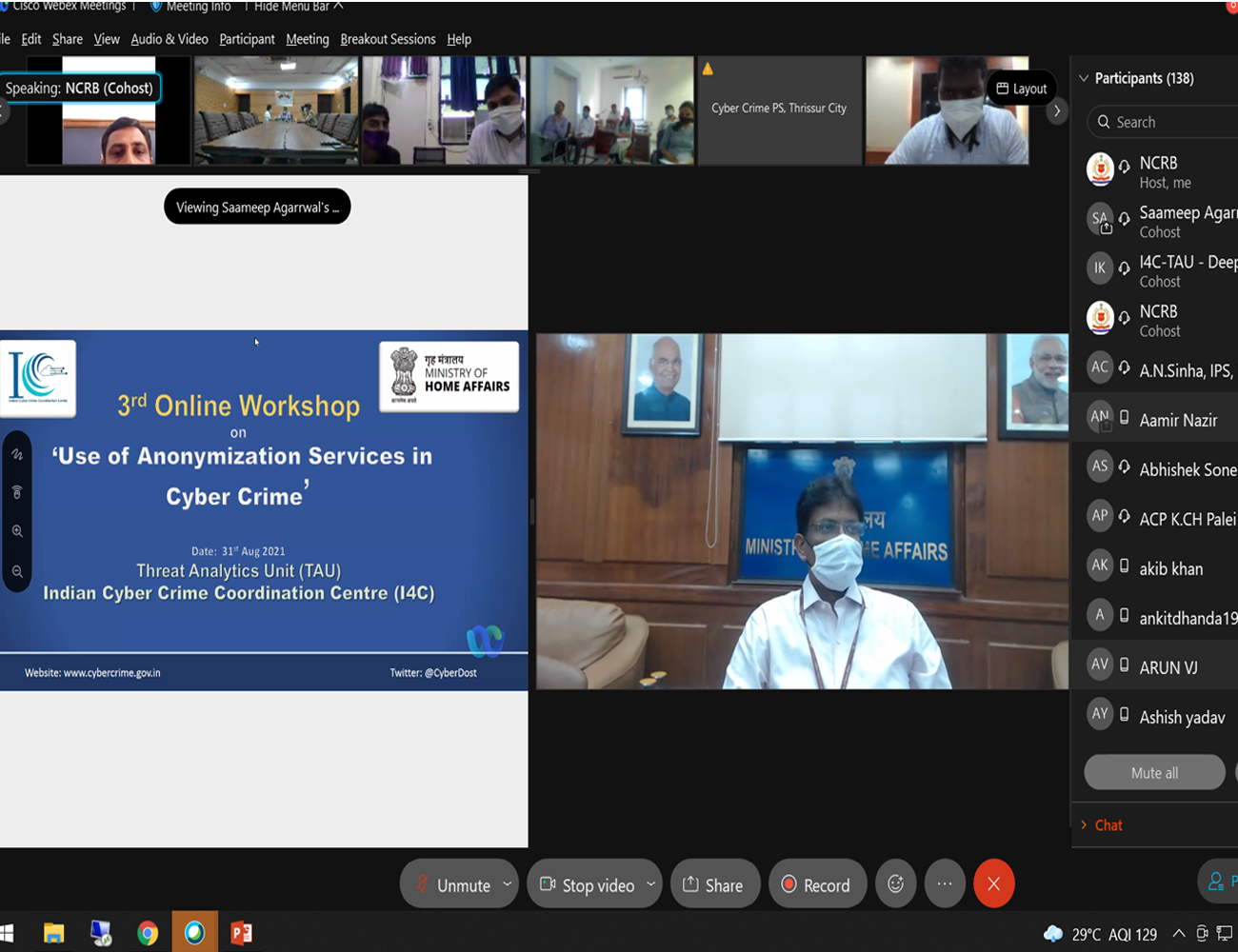Click the red leave meeting button
This screenshot has height=952, width=1238.
993,884
